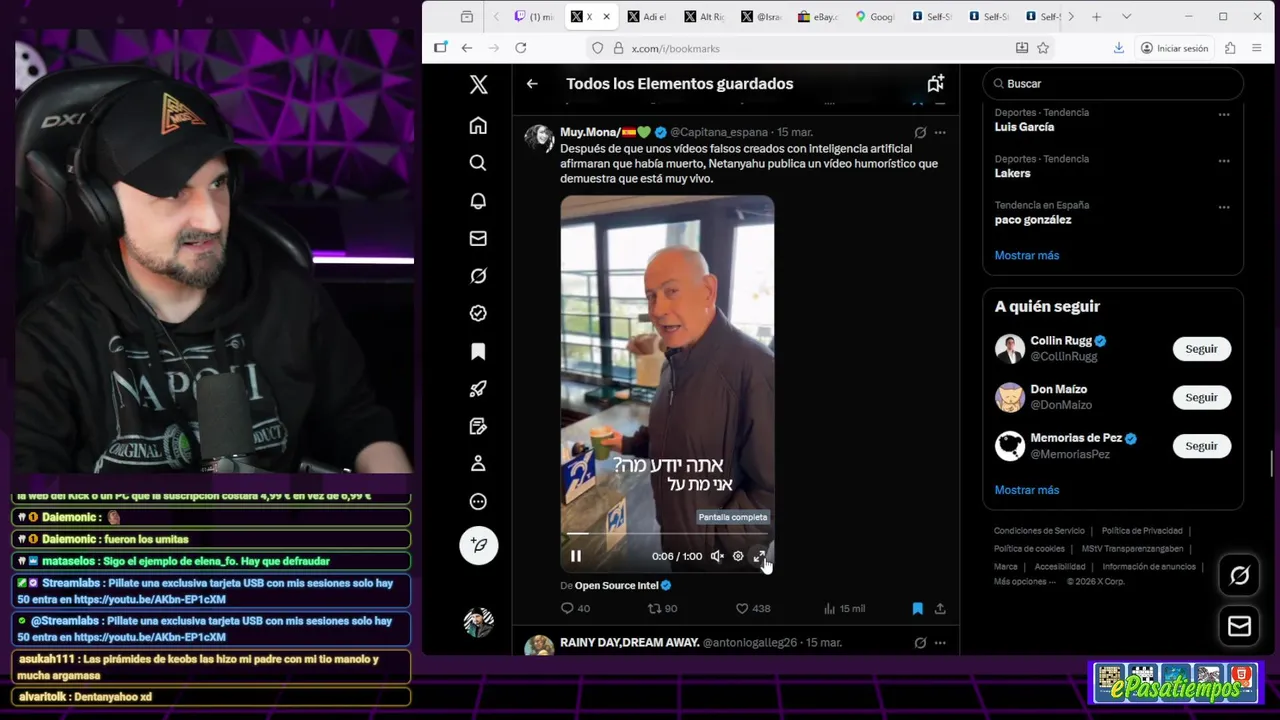
Task: Click Mostrar más under trends
Action: [x=1026, y=255]
